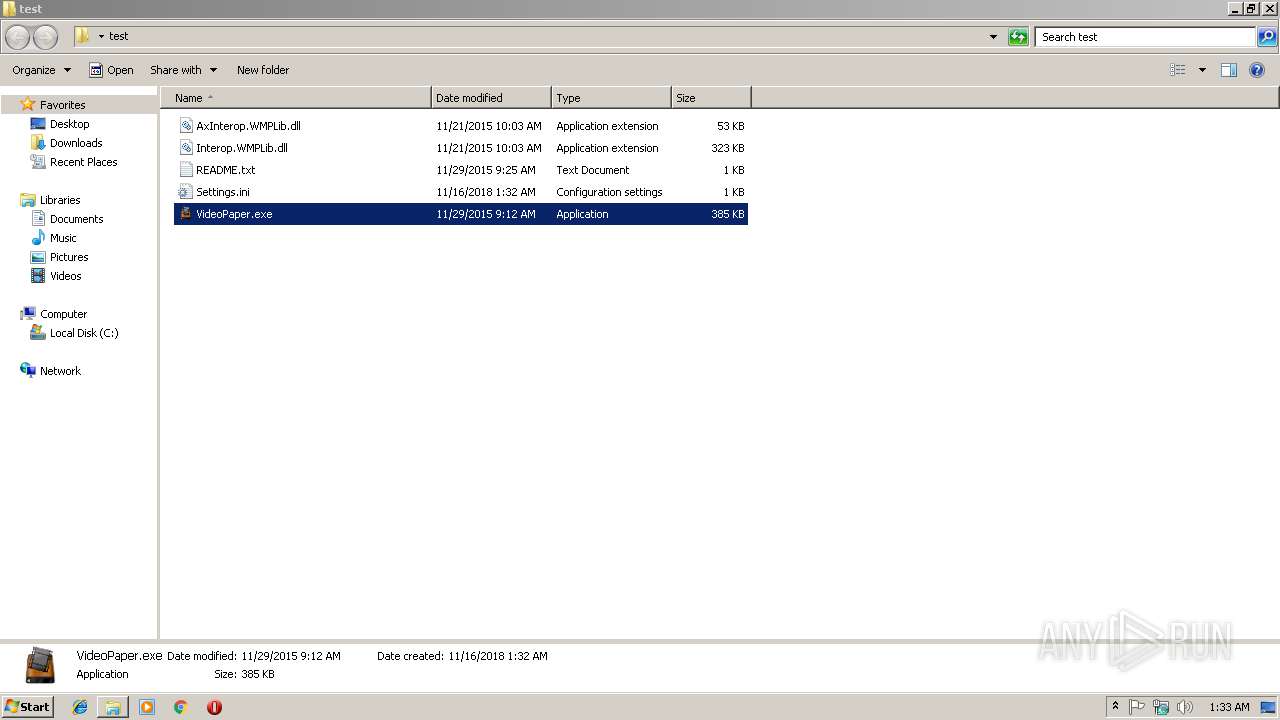The height and width of the screenshot is (720, 1280).
Task: Sort files by Date modified column
Action: click(x=491, y=98)
